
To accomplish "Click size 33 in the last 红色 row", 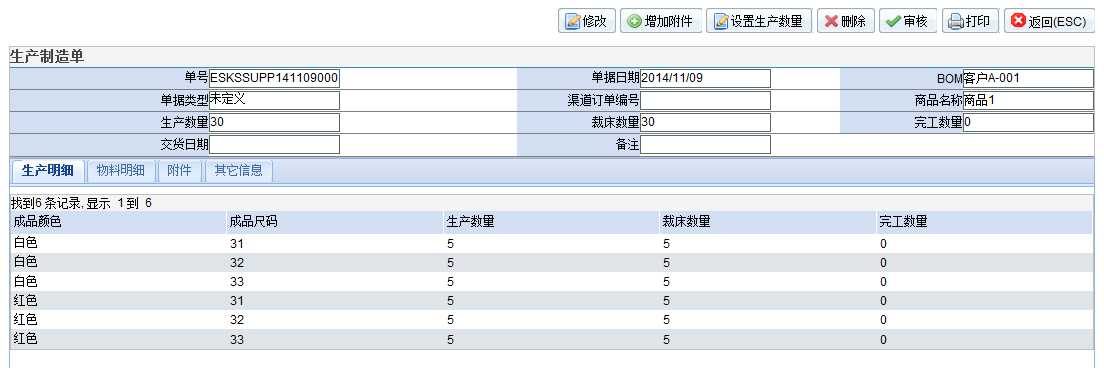I will coord(237,339).
